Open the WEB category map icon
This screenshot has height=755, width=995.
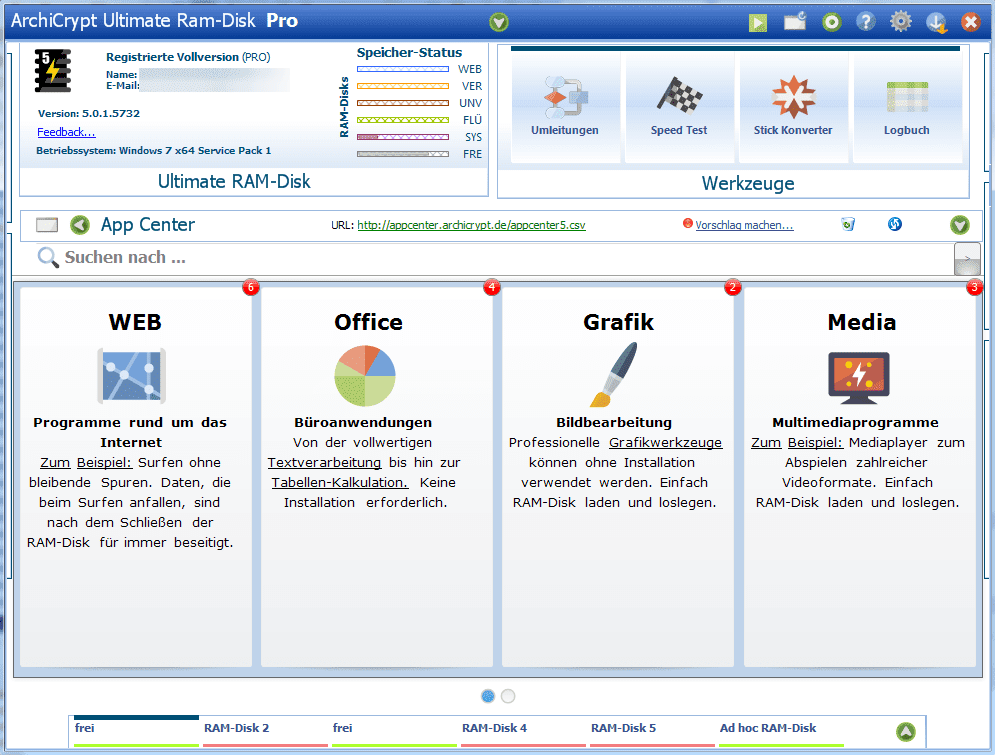[x=131, y=376]
